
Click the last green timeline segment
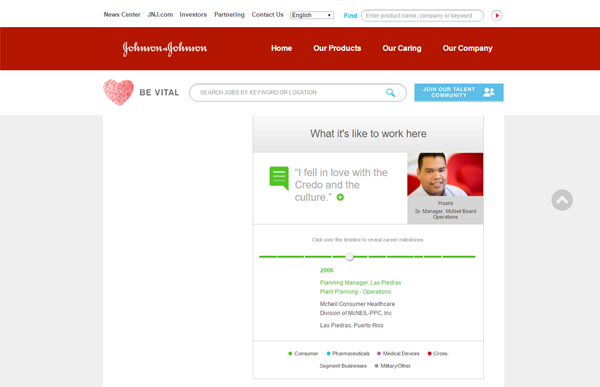(459, 256)
